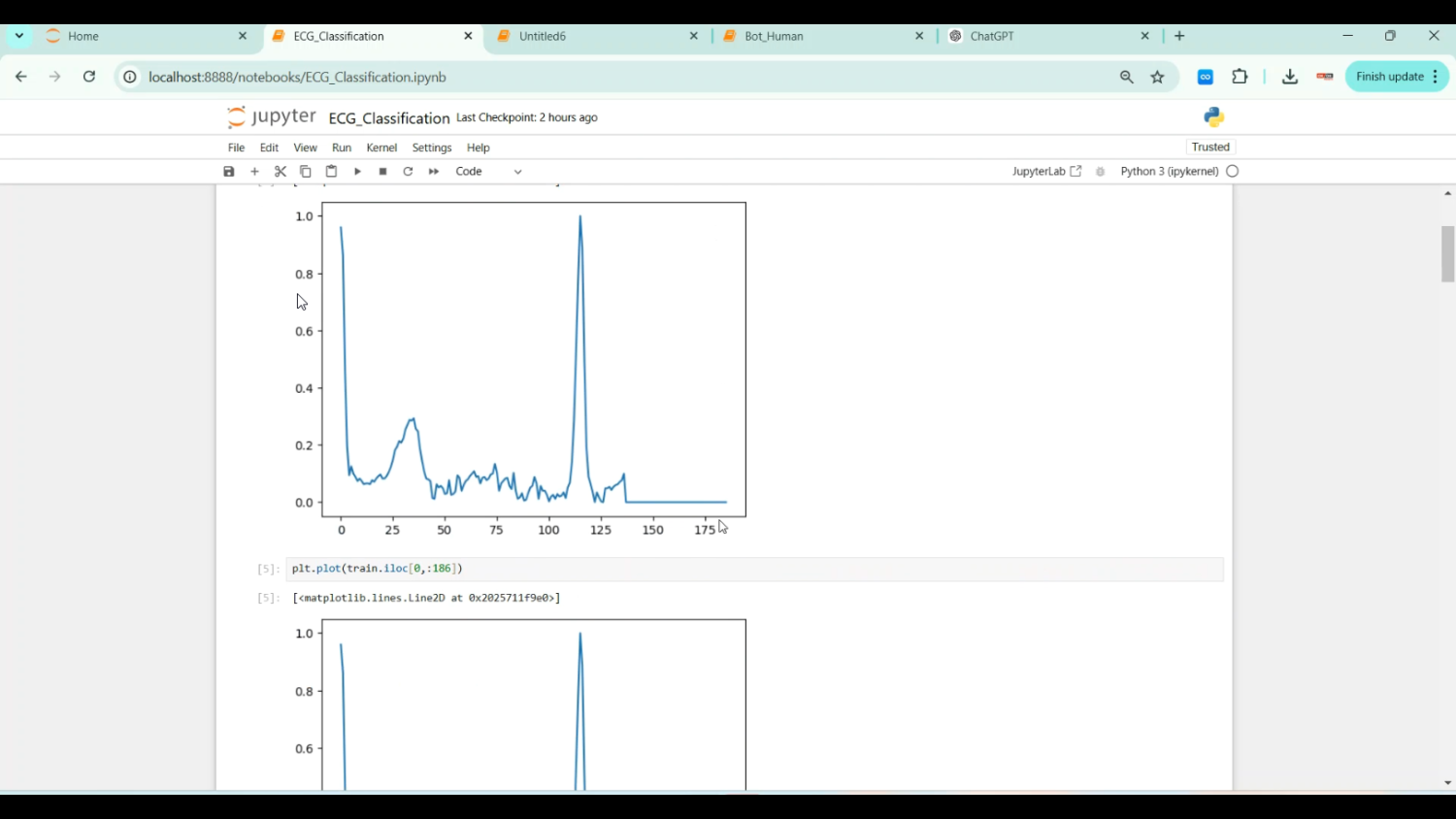Click the vertical scrollbar thumb
1456x819 pixels.
click(x=1447, y=253)
